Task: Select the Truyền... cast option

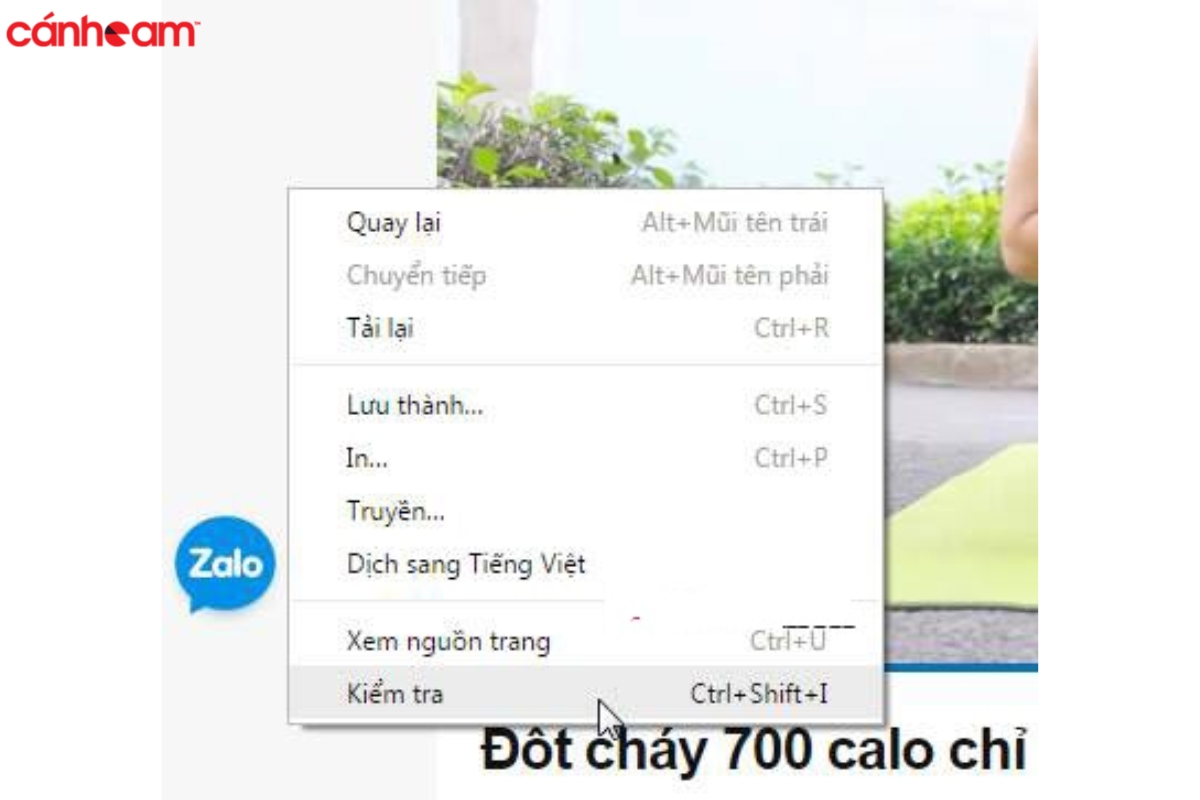Action: tap(586, 511)
